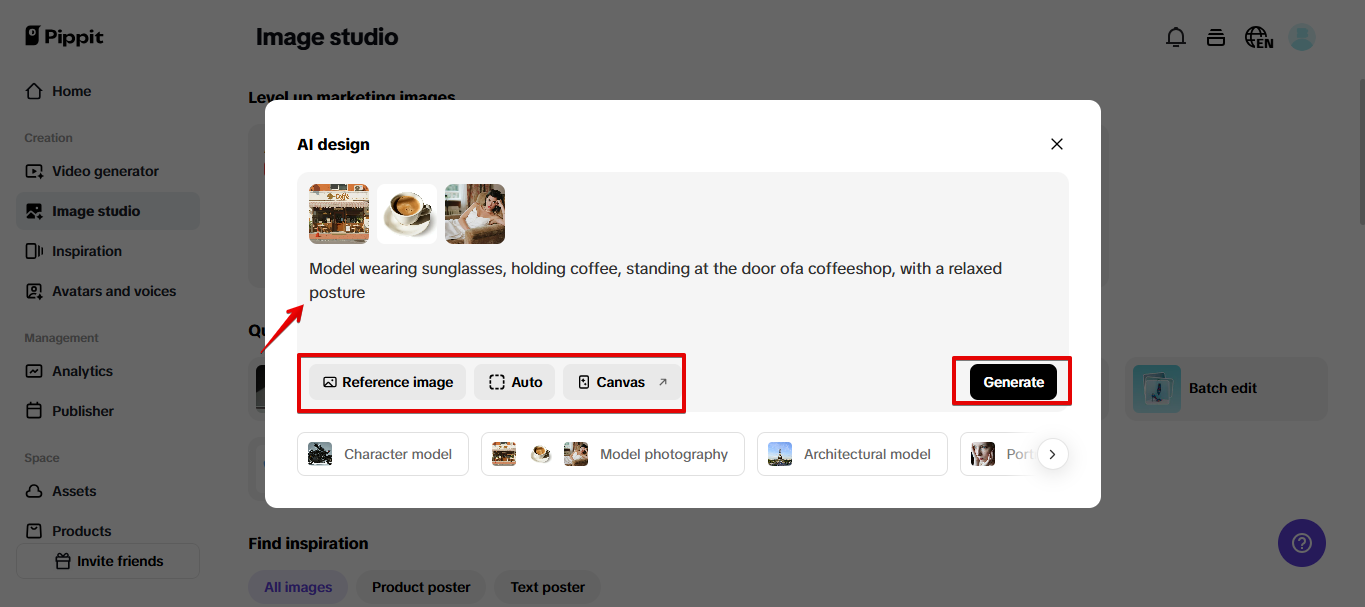1365x607 pixels.
Task: Open Video generator in sidebar
Action: click(105, 171)
